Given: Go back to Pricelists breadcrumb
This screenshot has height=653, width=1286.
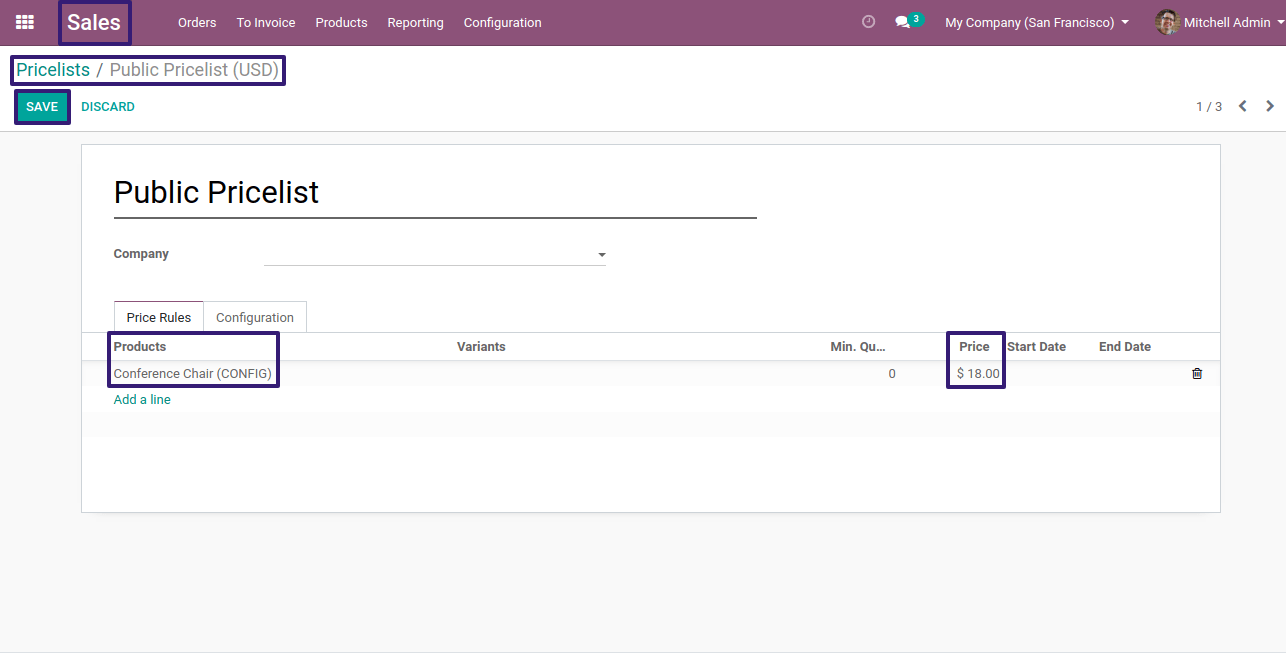Looking at the screenshot, I should click(53, 70).
